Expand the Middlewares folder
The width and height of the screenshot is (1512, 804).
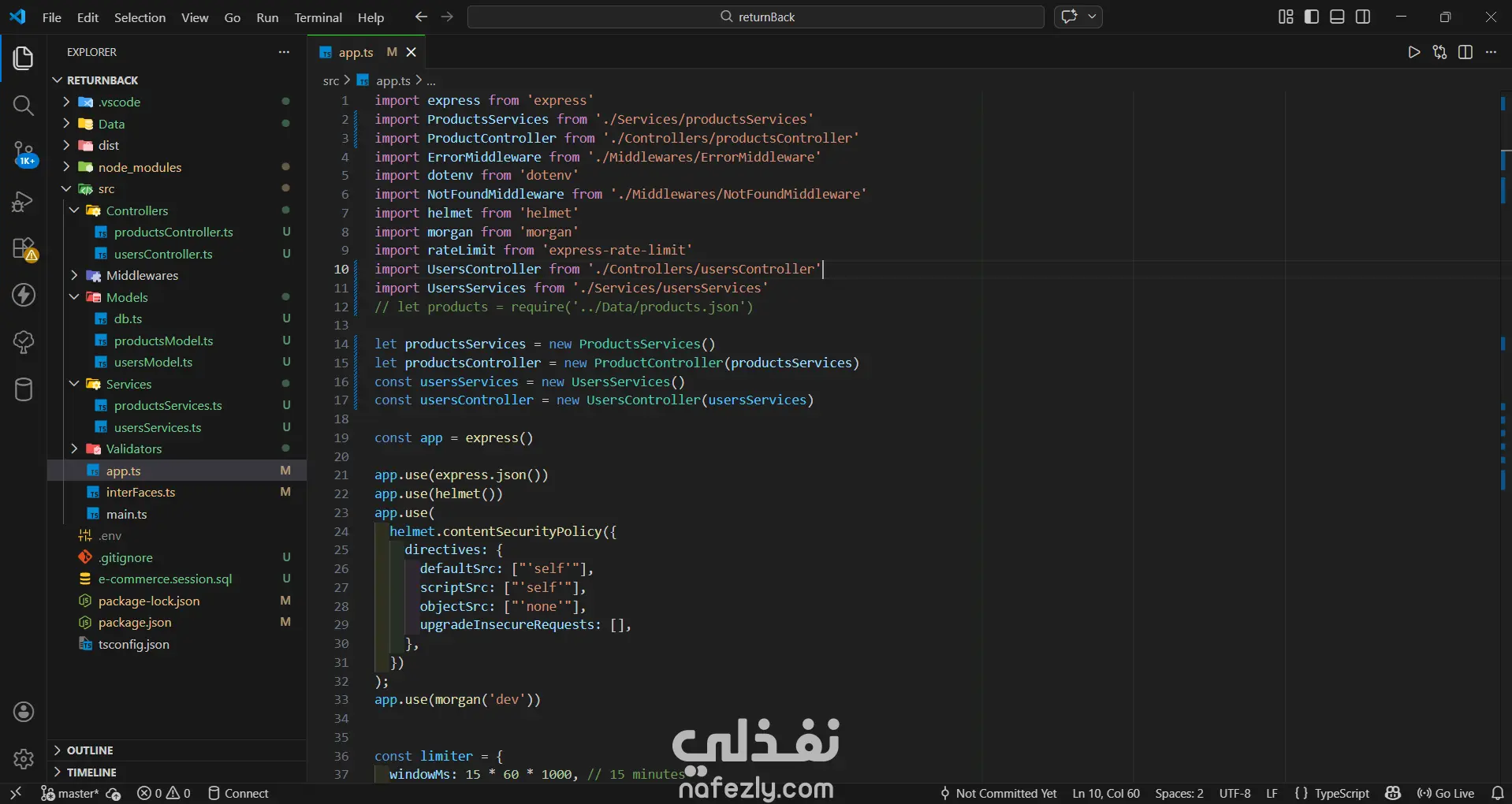tap(74, 275)
